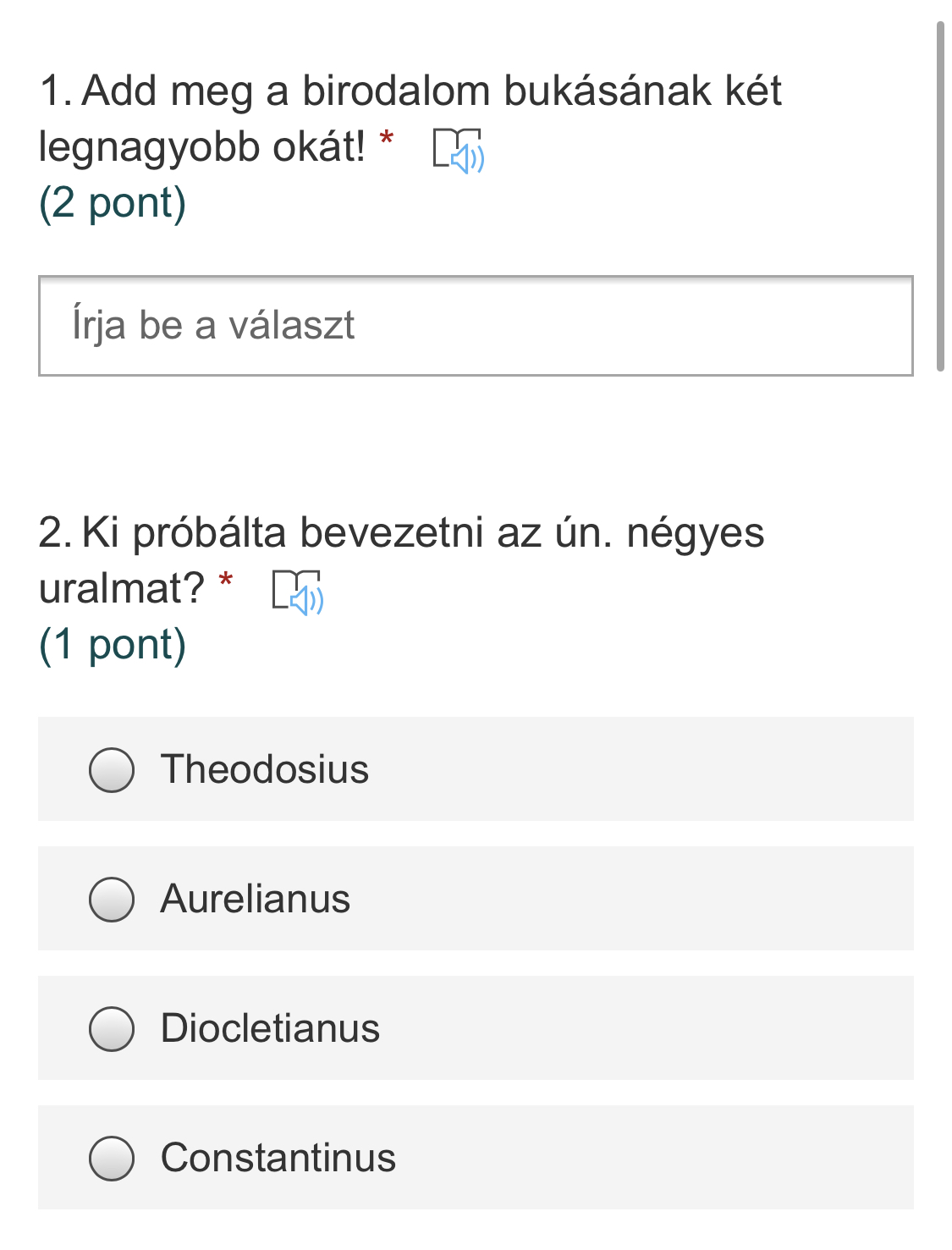Click the '2.' question number

tap(56, 533)
